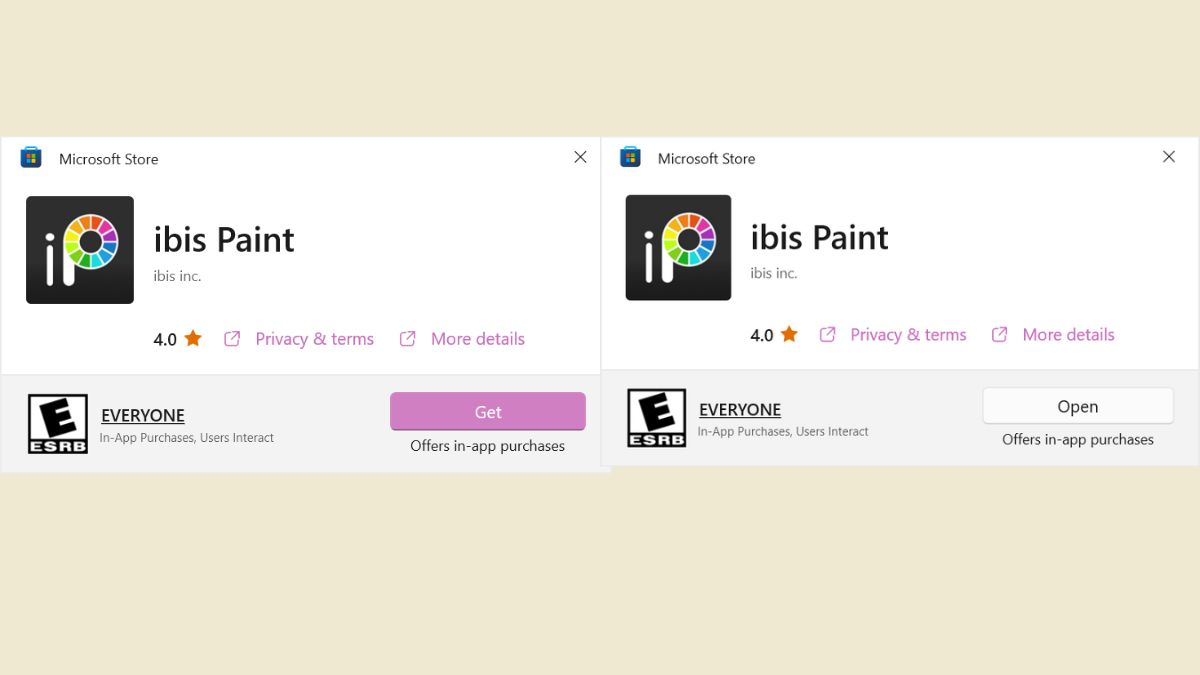Open Privacy & terms in the left dialog
Screen dimensions: 1200x675
click(314, 339)
